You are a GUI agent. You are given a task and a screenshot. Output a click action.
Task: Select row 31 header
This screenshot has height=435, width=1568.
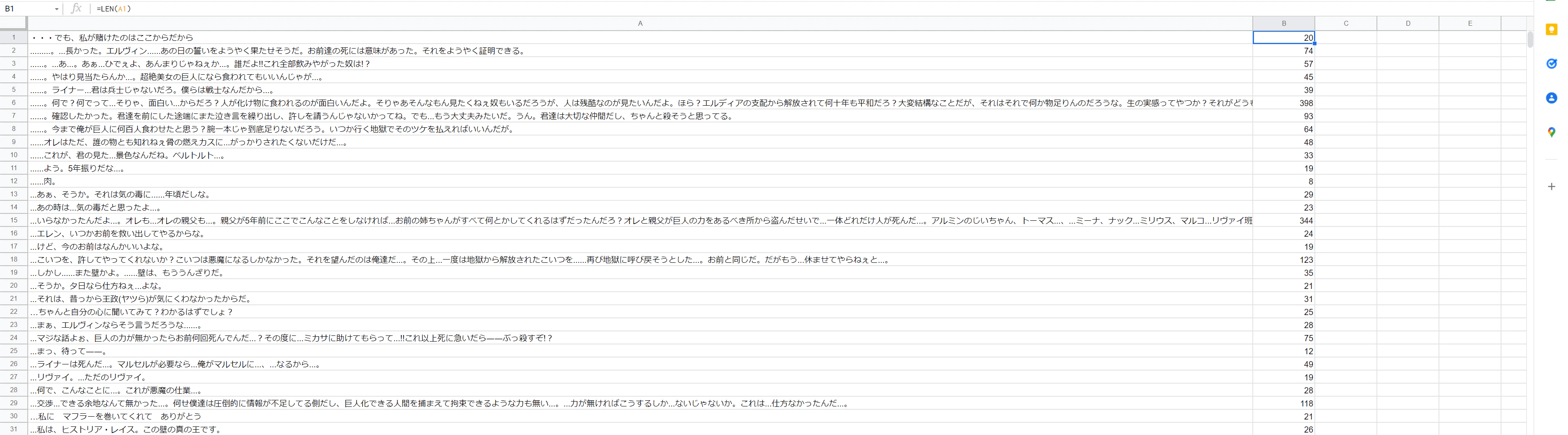(13, 429)
